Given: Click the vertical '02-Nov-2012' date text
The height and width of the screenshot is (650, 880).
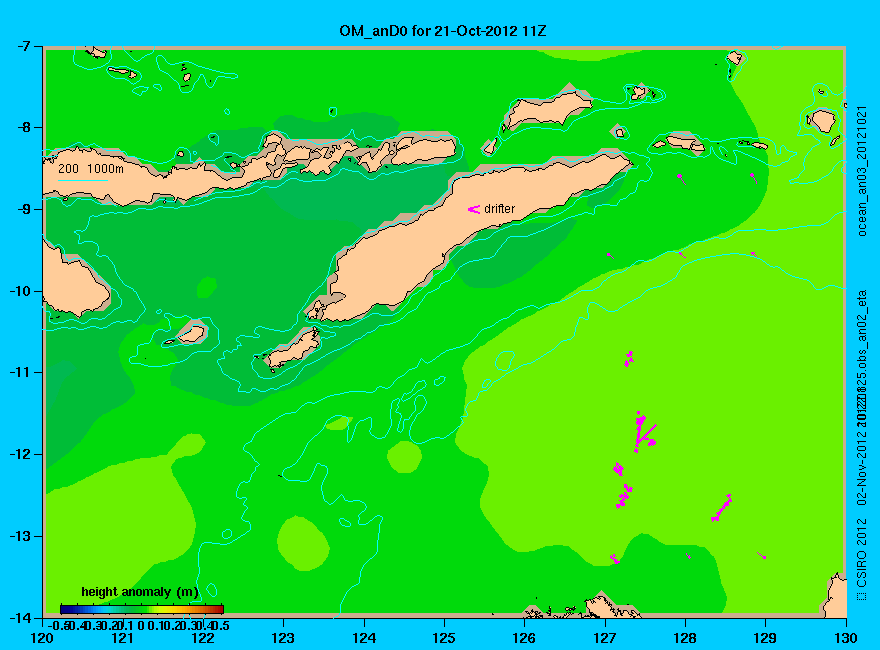Looking at the screenshot, I should (x=861, y=466).
